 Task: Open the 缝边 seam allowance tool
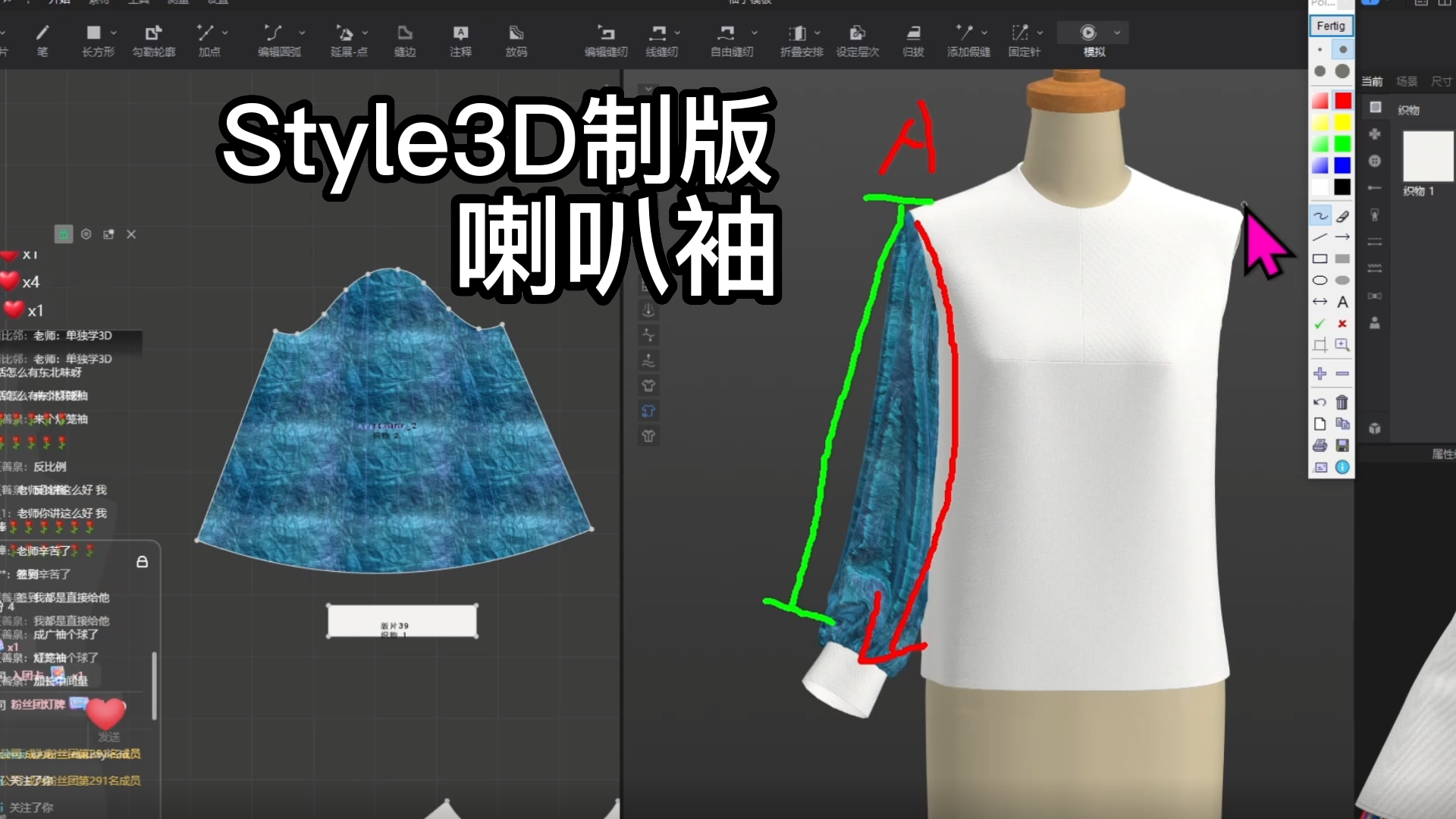tap(405, 40)
